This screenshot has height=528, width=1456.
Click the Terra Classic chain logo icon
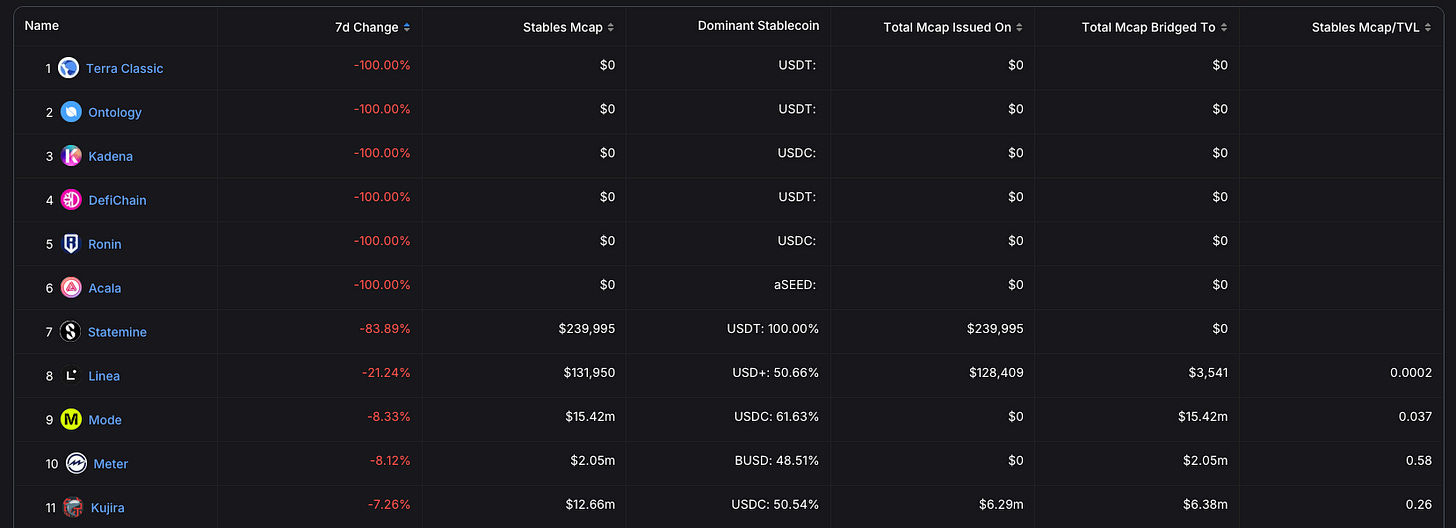click(x=69, y=68)
